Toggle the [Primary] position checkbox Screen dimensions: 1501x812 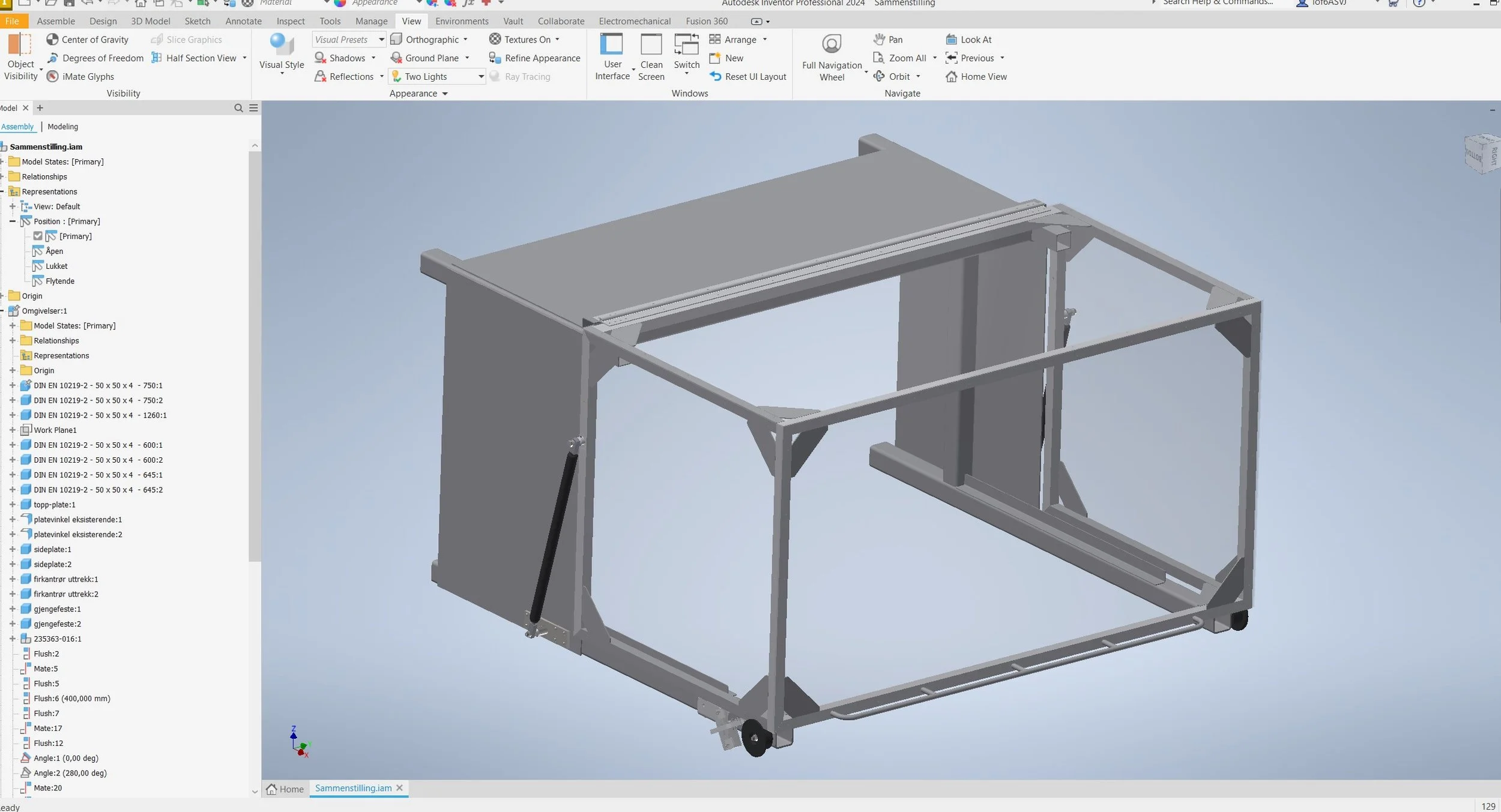click(x=38, y=236)
